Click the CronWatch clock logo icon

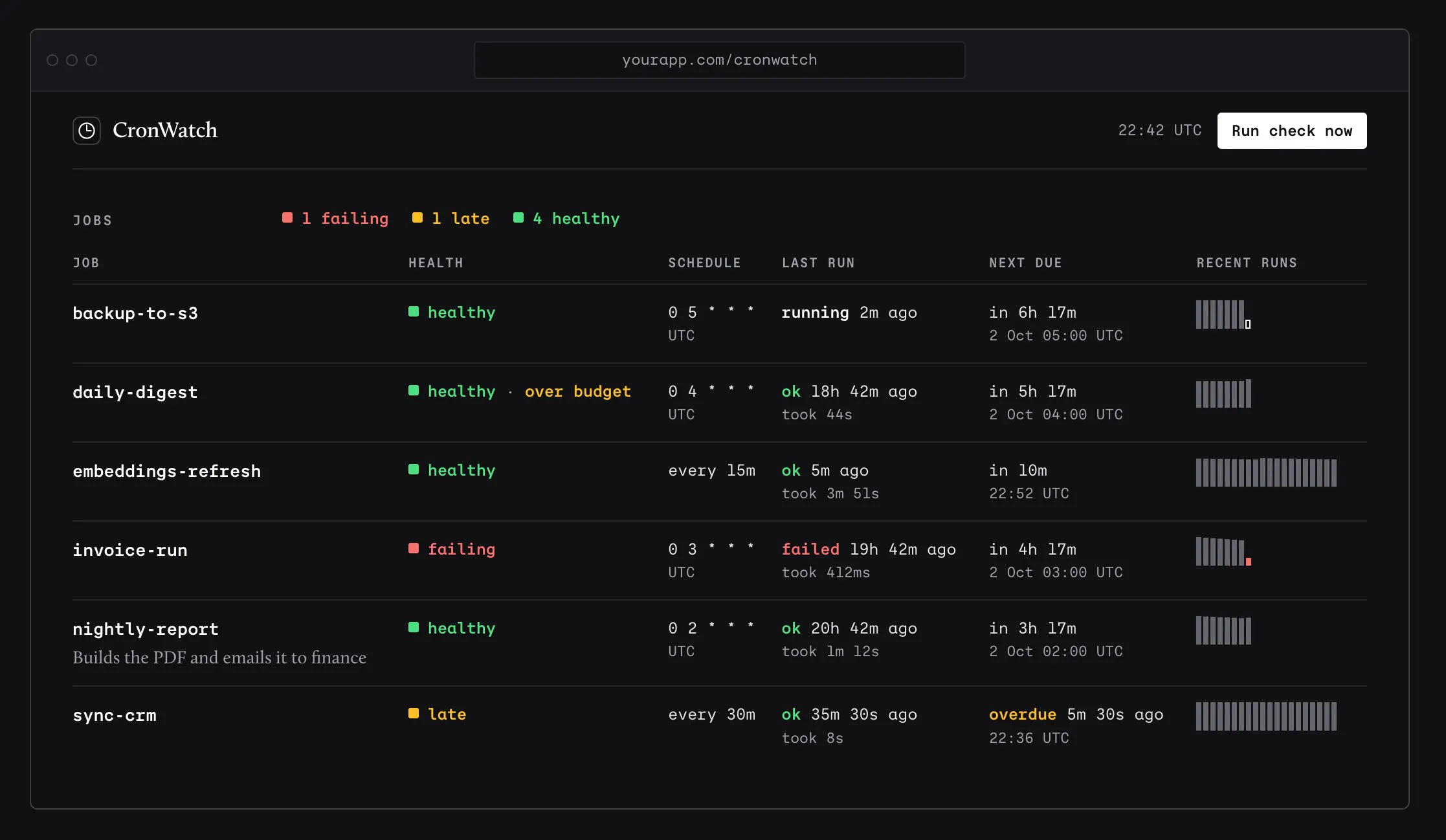pyautogui.click(x=87, y=131)
